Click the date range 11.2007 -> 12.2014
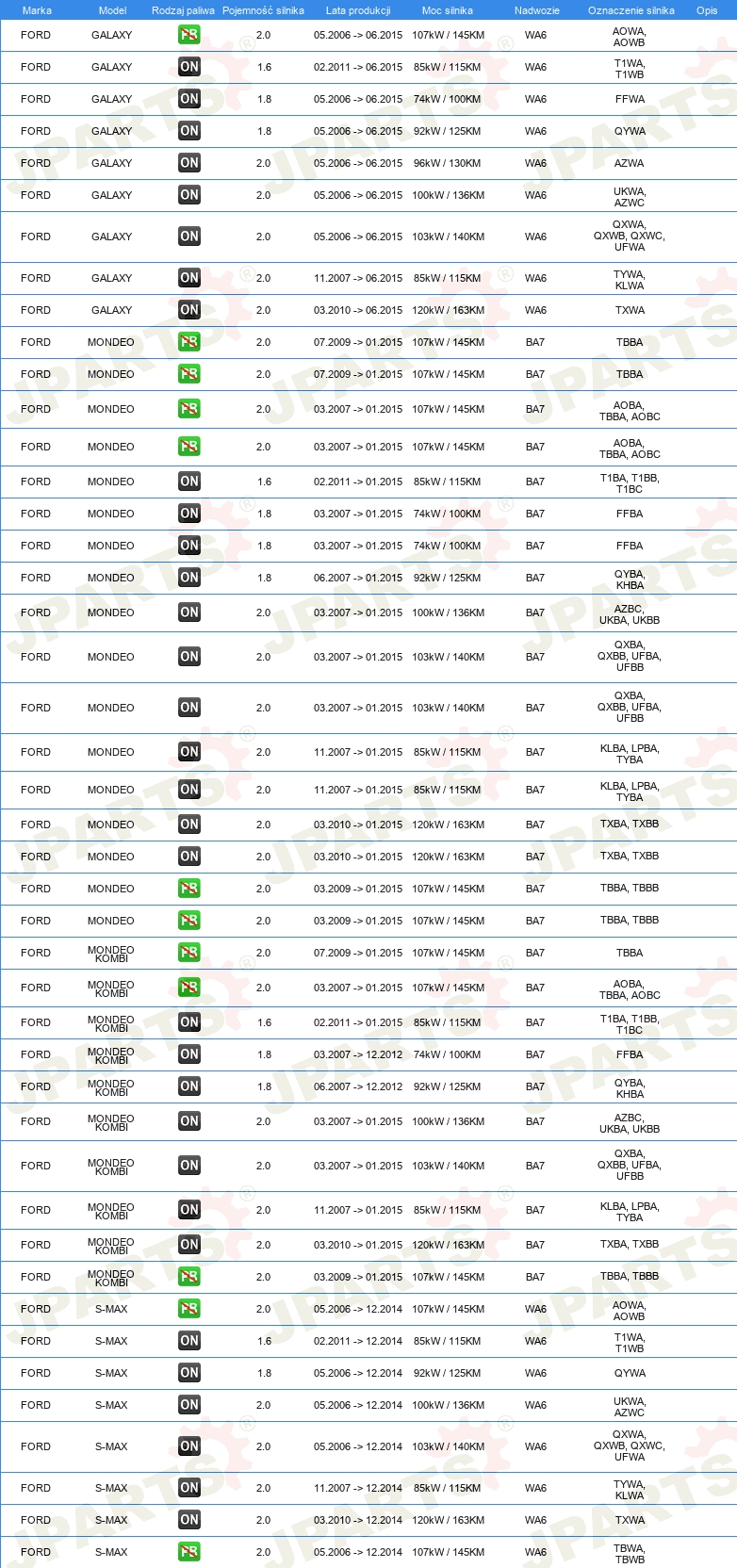The height and width of the screenshot is (1568, 737). [x=358, y=1488]
